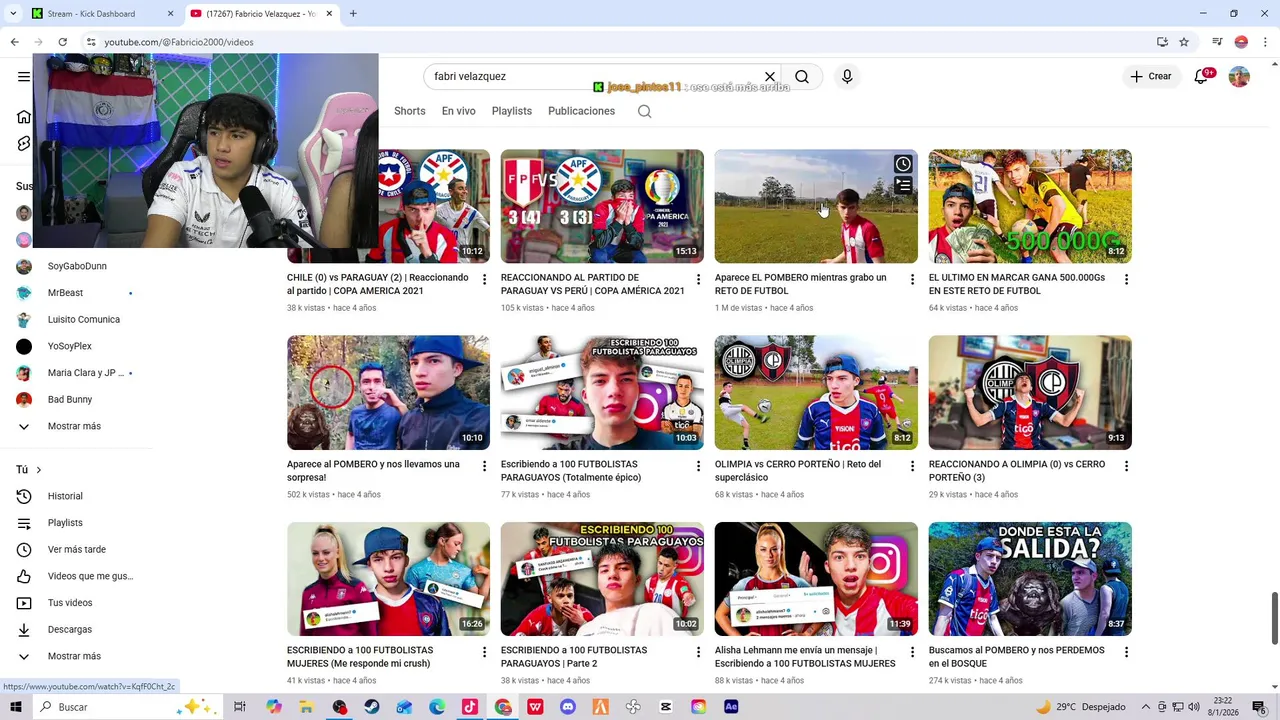This screenshot has width=1280, height=720.
Task: Reload the current page
Action: (x=62, y=42)
